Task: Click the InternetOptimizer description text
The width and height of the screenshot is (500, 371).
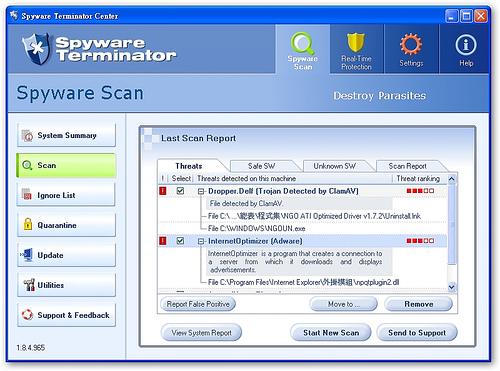Action: [295, 262]
